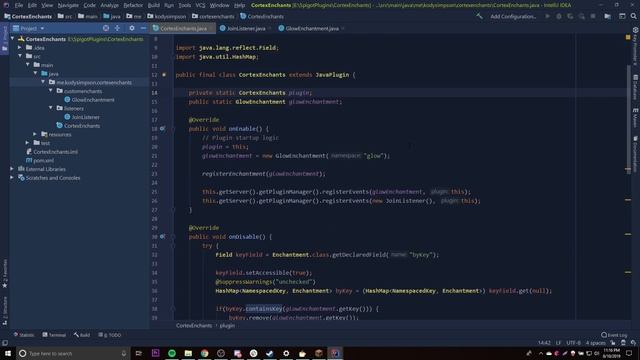Open the TODO tool window
Viewport: 640px width, 360px height.
(110, 335)
